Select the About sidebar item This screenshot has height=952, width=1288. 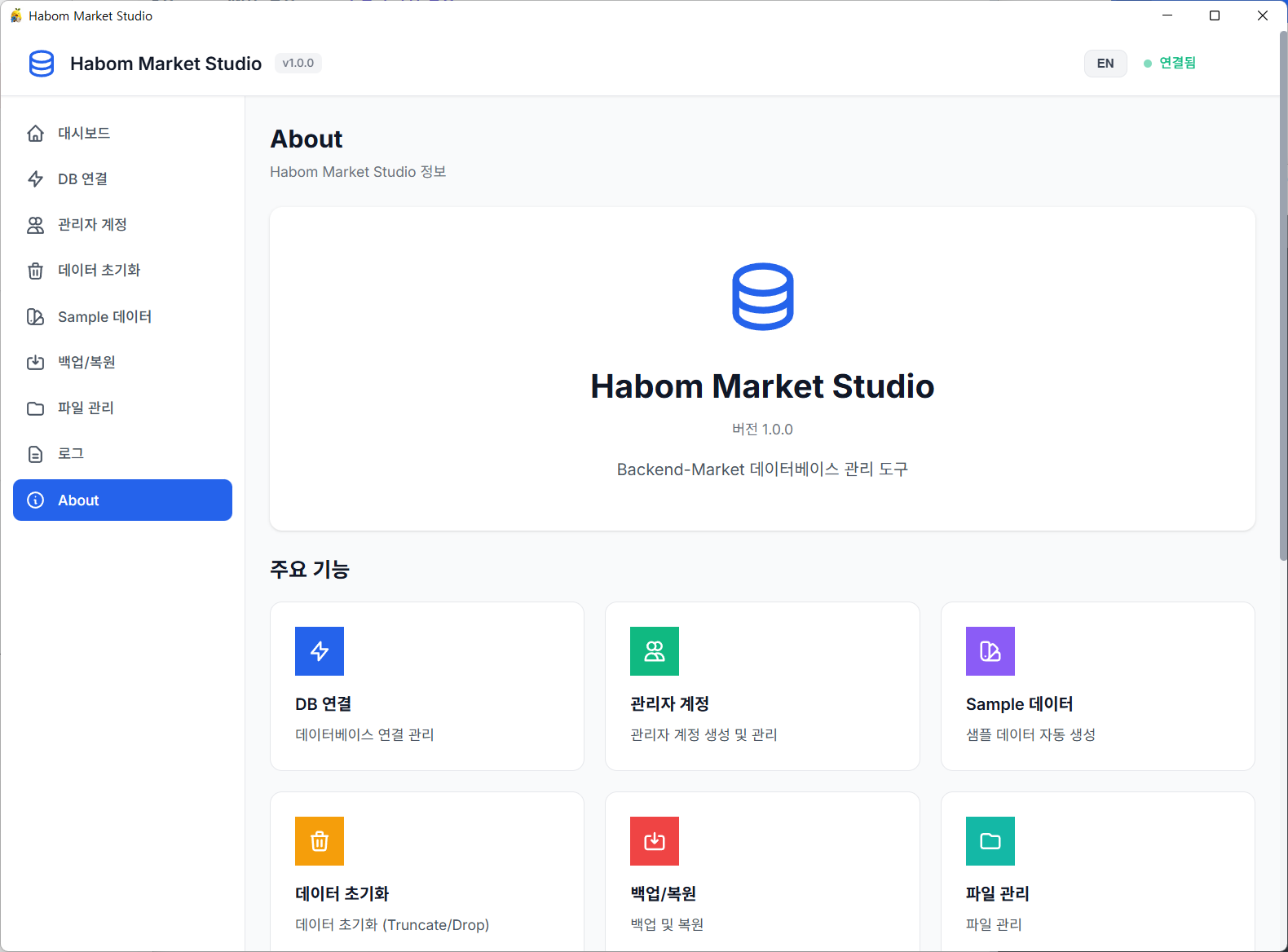[x=122, y=500]
